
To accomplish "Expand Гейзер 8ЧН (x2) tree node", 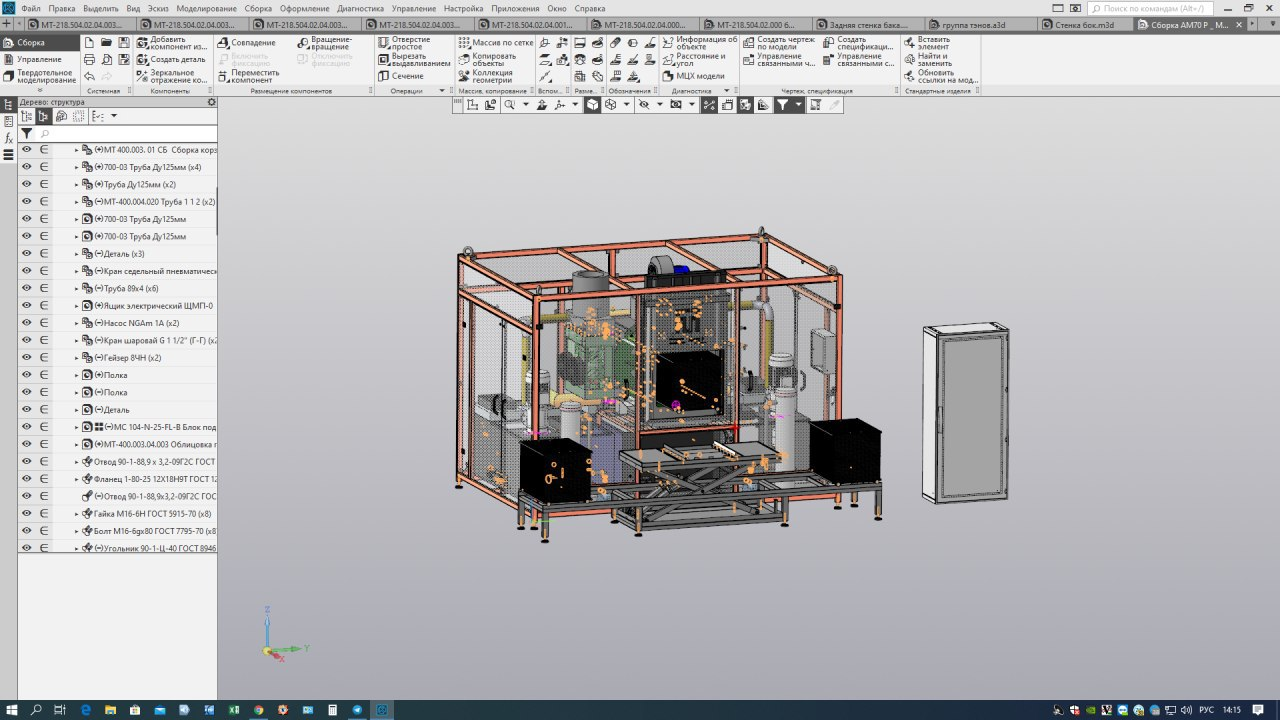I will tap(77, 358).
